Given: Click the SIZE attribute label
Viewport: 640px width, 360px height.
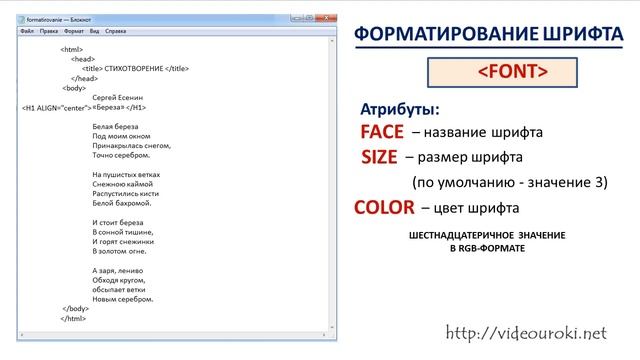Looking at the screenshot, I should (379, 157).
